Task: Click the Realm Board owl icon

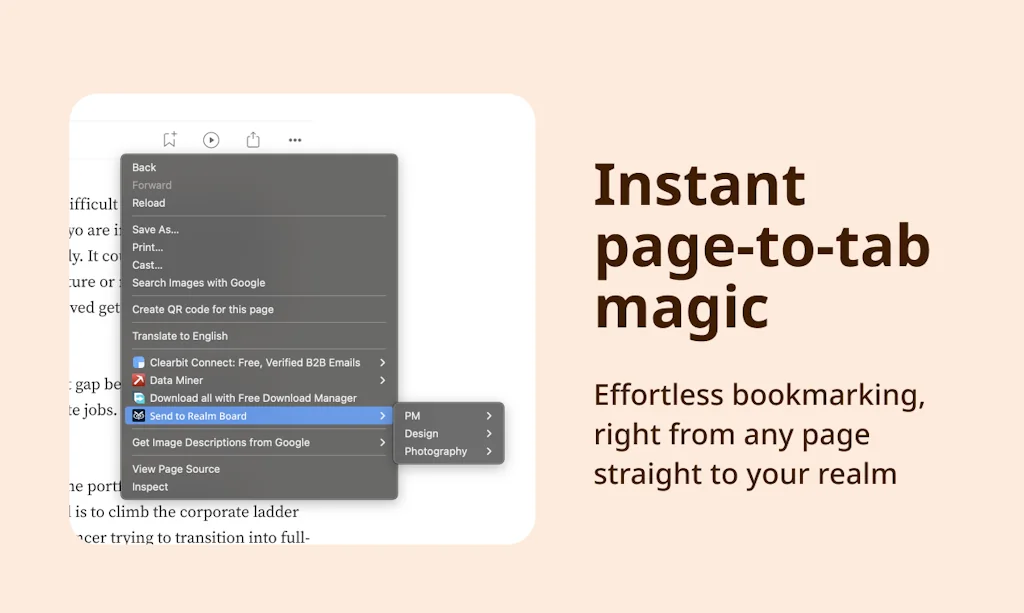Action: point(139,416)
